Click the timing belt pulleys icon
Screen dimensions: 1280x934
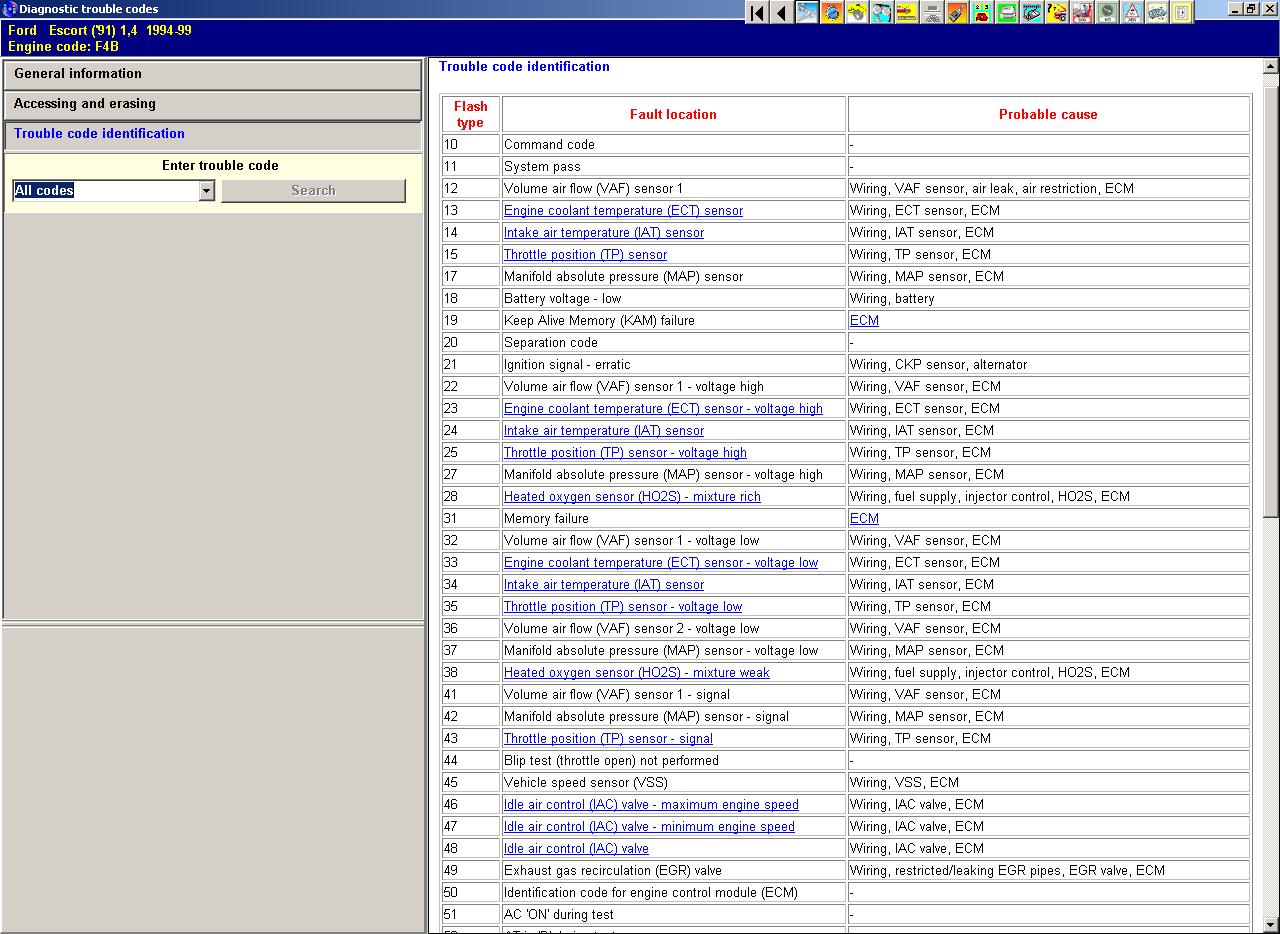point(882,12)
